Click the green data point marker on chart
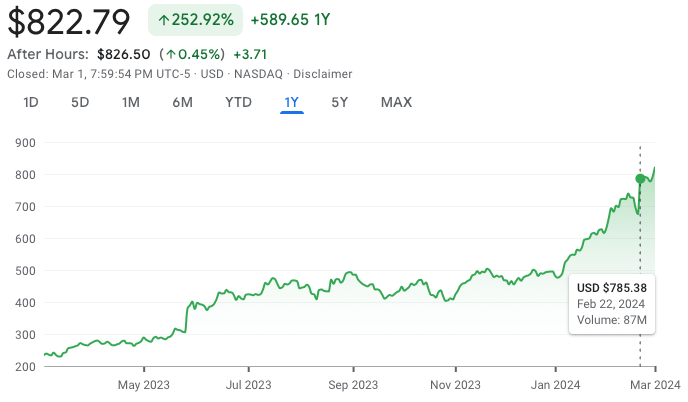 pos(640,179)
